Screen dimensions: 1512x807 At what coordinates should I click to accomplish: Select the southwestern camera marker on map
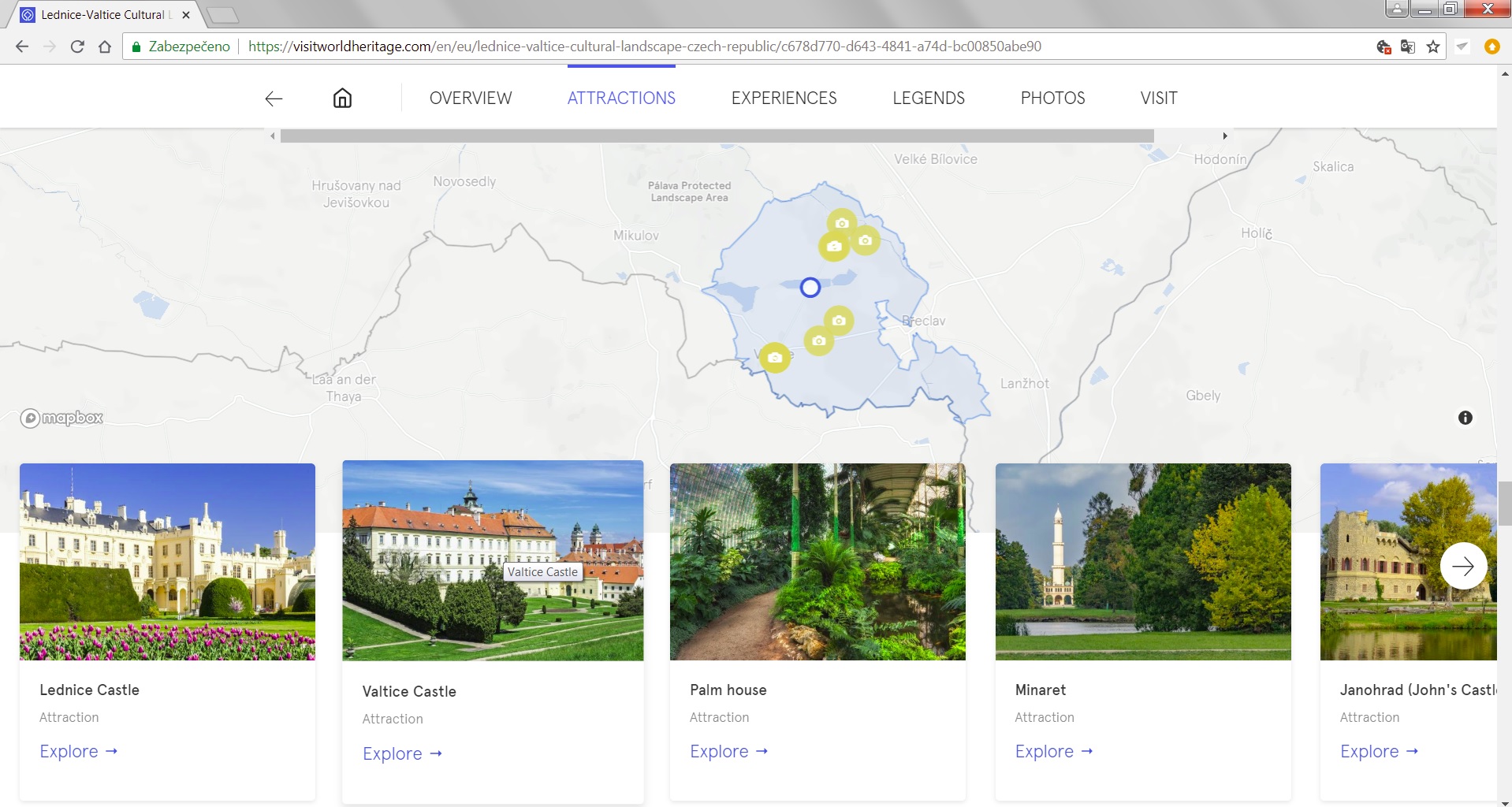775,358
